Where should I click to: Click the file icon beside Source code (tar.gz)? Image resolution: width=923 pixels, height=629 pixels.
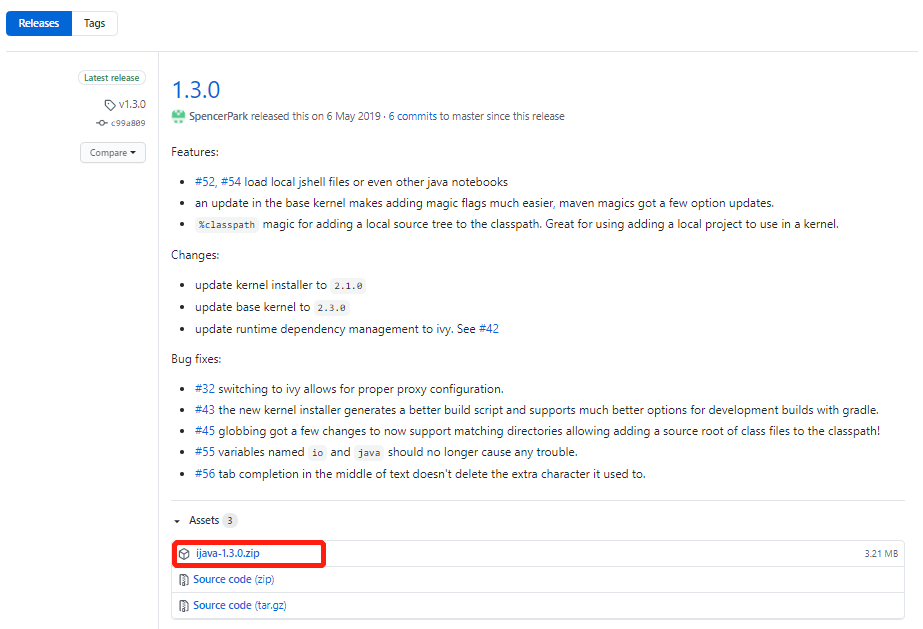(x=185, y=604)
